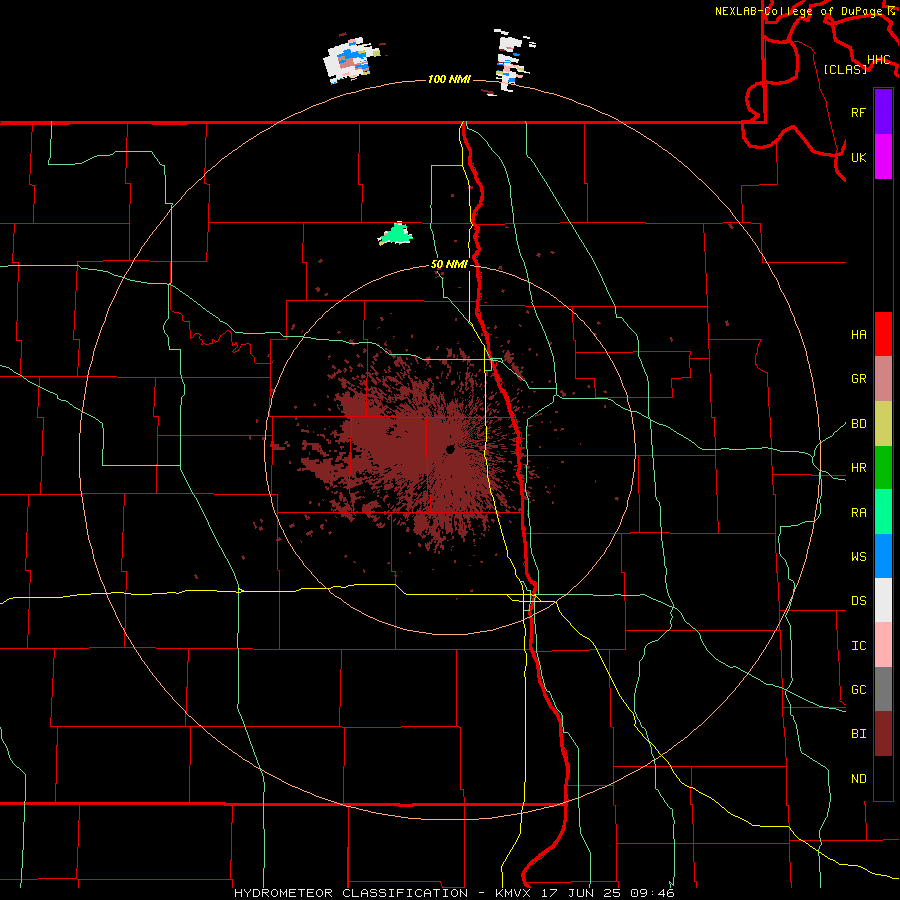
Task: Click the [CLAS] label
Action: [845, 69]
